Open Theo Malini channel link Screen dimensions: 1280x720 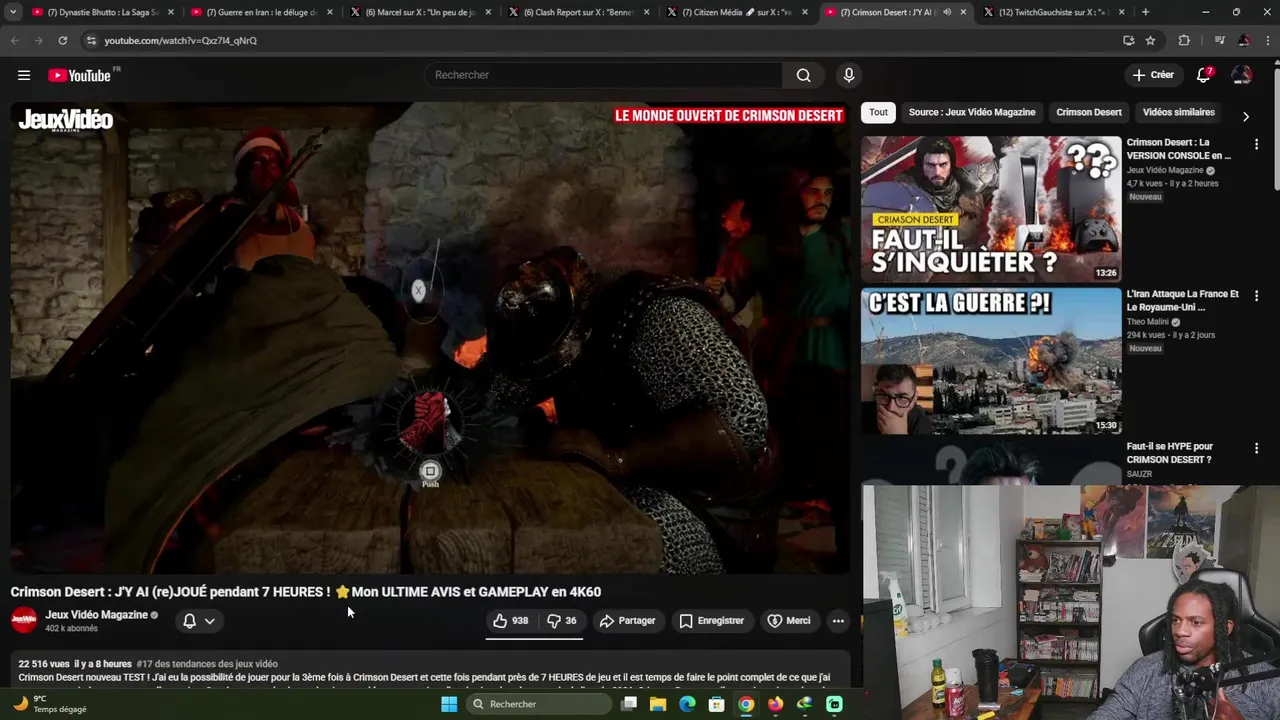click(x=1148, y=322)
